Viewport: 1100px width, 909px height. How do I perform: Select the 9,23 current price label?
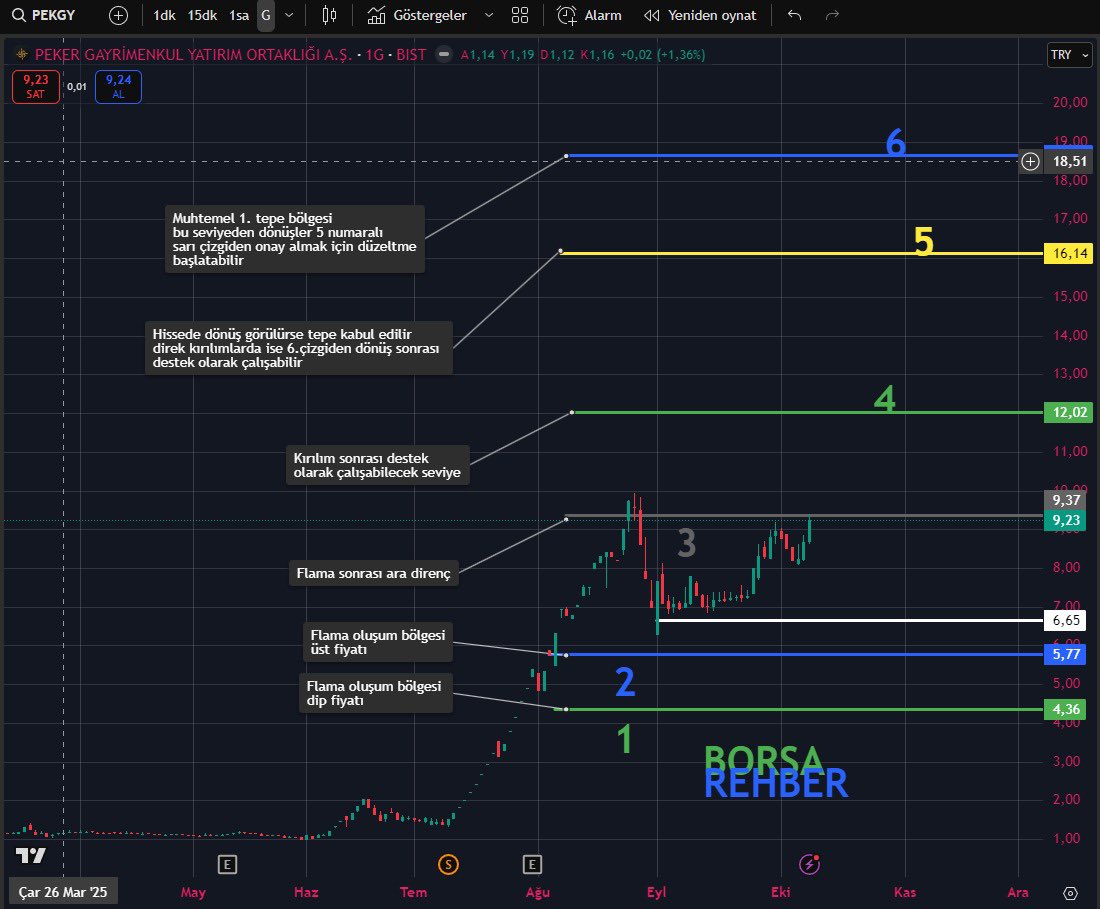coord(1066,520)
